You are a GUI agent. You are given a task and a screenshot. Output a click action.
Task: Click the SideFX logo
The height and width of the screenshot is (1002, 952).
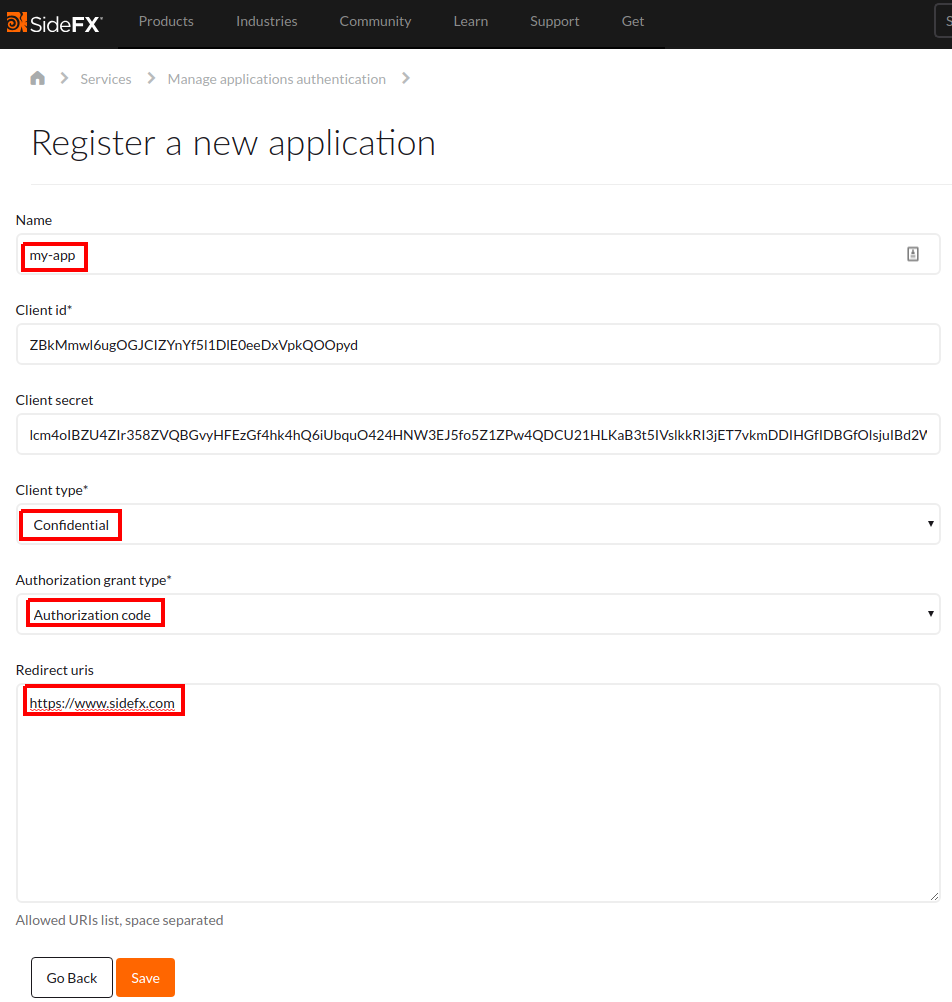tap(54, 22)
